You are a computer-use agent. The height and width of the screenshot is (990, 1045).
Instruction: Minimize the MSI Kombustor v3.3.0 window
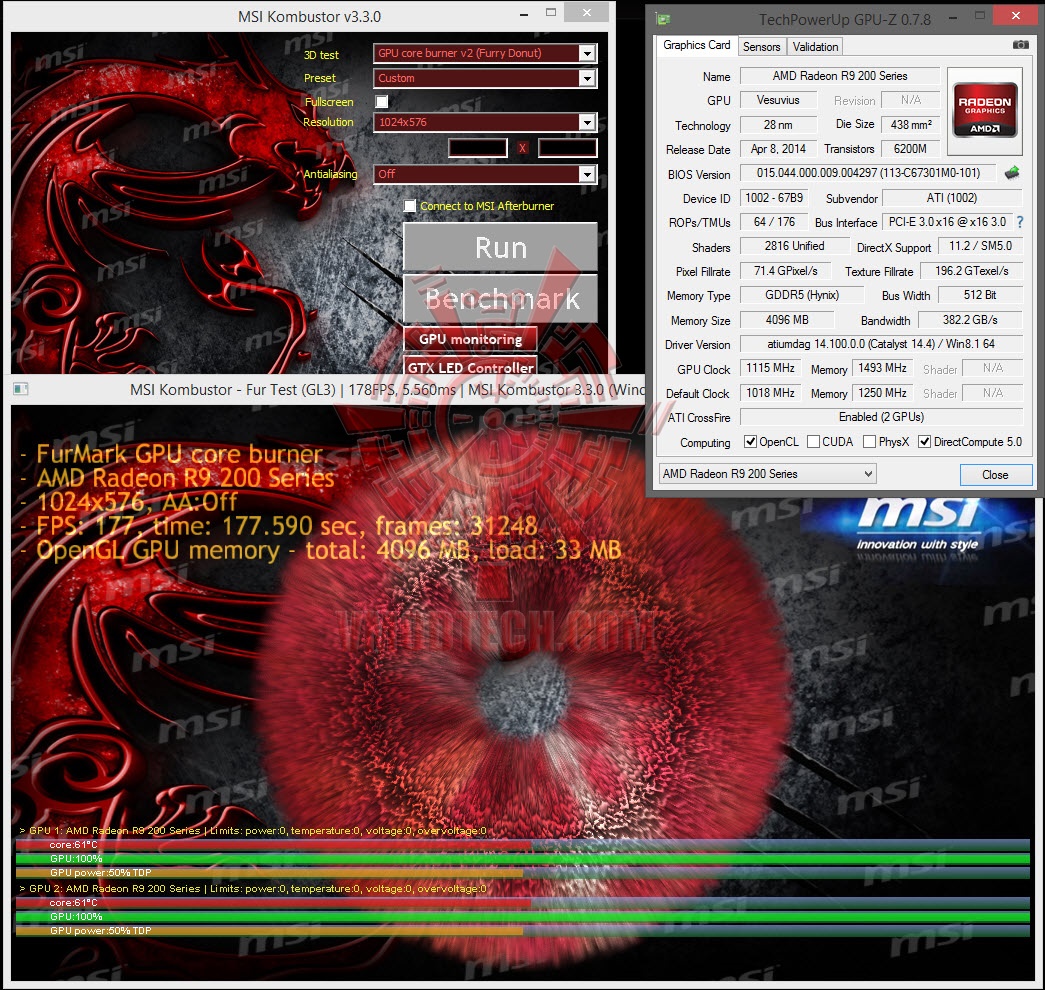click(x=524, y=14)
